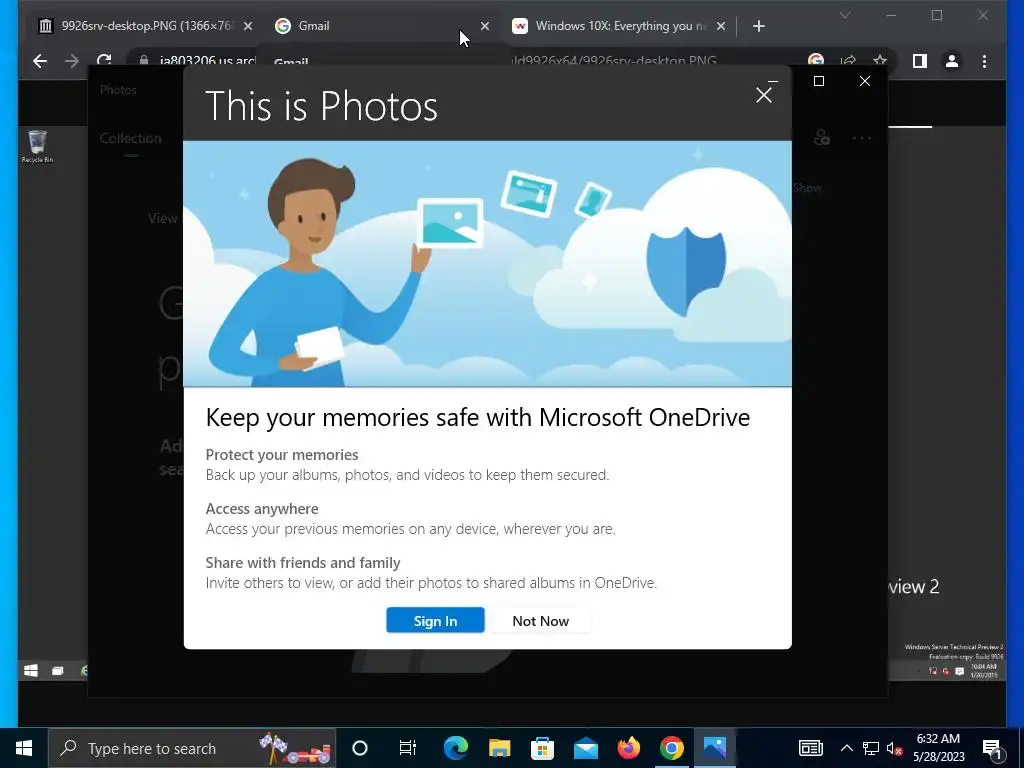The width and height of the screenshot is (1024, 768).
Task: Open Chrome profile menu
Action: click(x=952, y=61)
